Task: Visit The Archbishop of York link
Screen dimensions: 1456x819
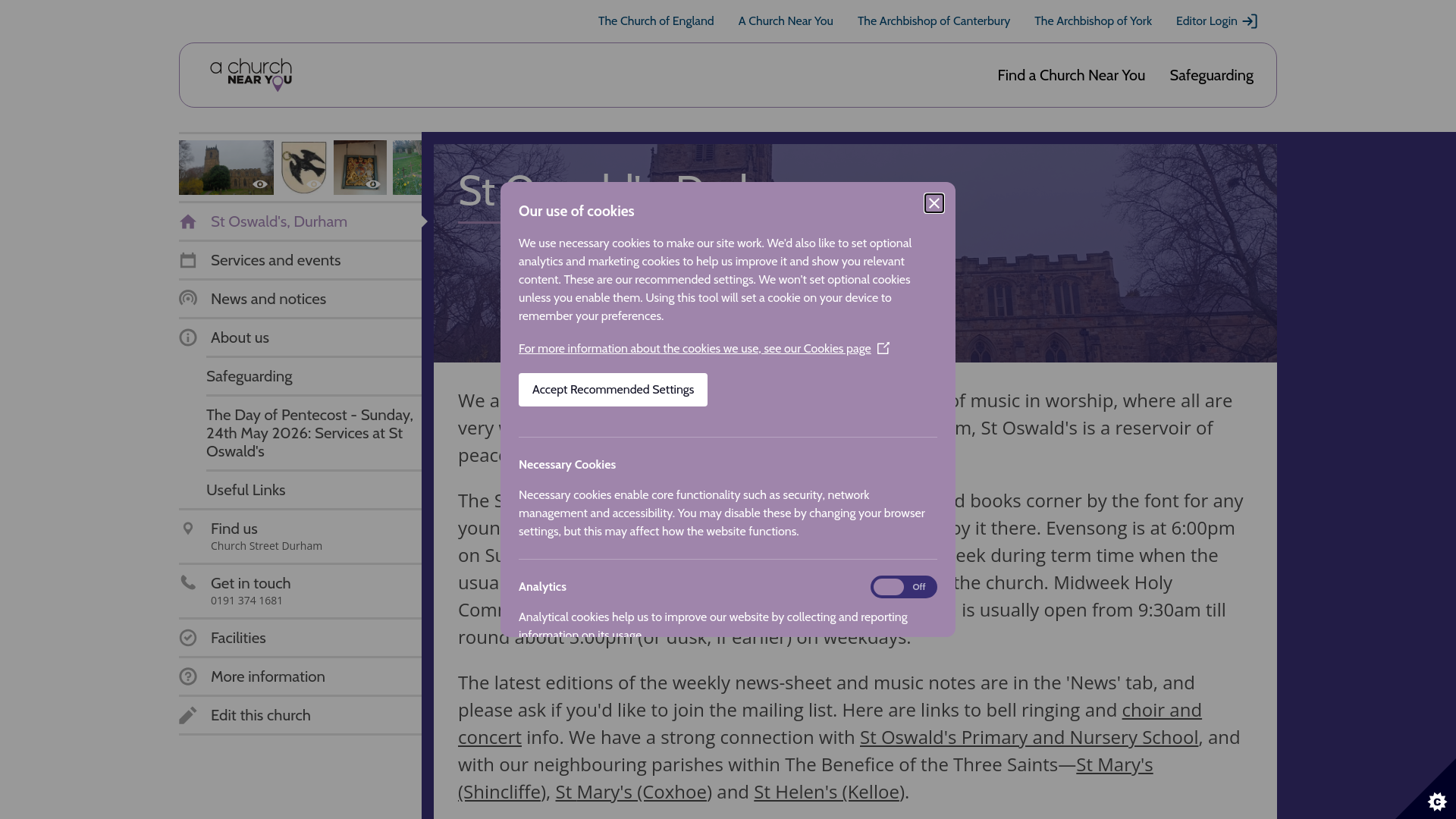Action: click(x=1093, y=21)
